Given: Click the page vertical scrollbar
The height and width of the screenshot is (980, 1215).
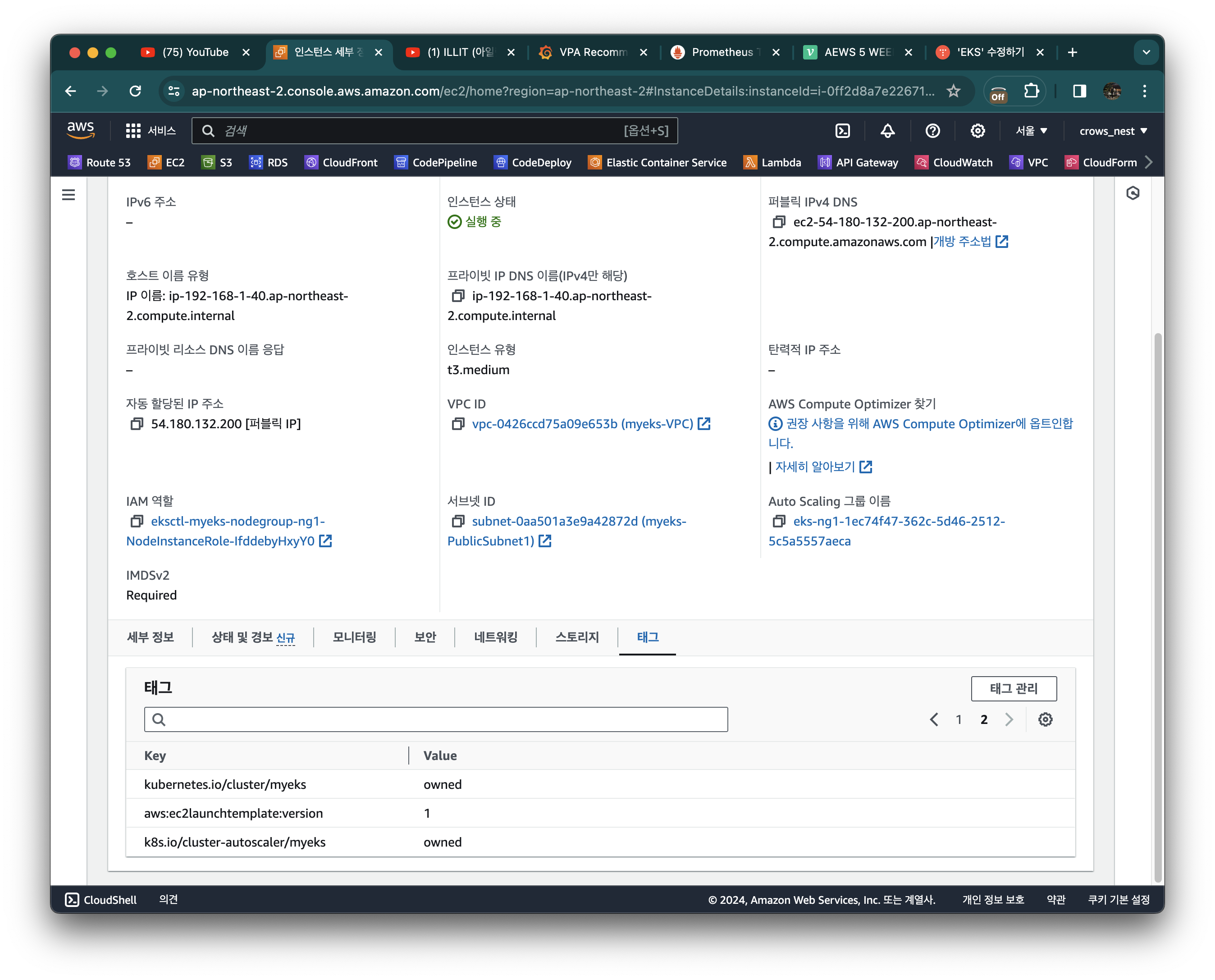Looking at the screenshot, I should tap(1157, 607).
